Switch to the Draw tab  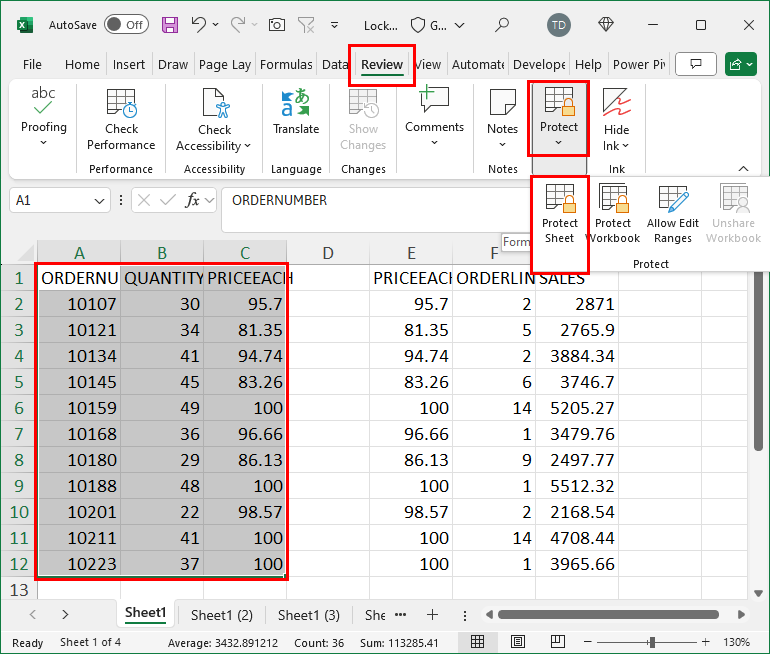[x=173, y=64]
